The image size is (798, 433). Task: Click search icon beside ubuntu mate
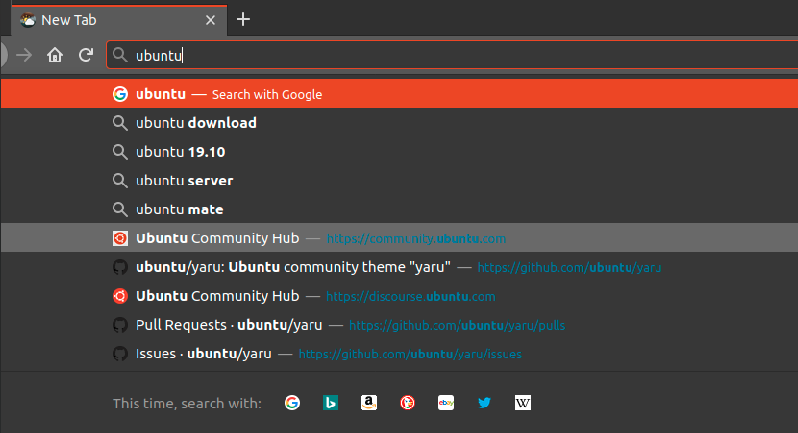[120, 209]
